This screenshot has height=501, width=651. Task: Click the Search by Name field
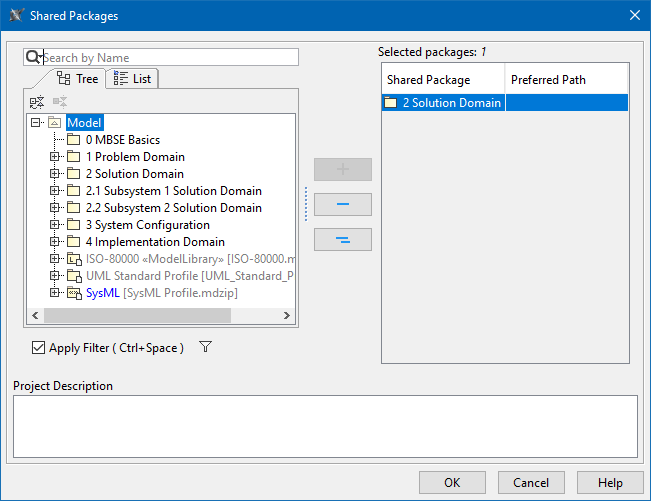(168, 58)
